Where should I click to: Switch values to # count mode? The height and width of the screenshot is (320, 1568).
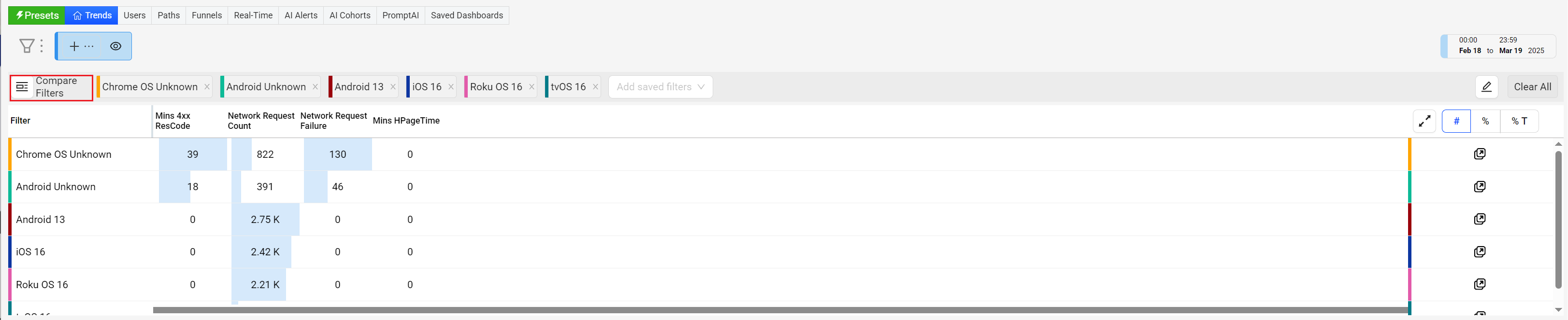(x=1456, y=121)
